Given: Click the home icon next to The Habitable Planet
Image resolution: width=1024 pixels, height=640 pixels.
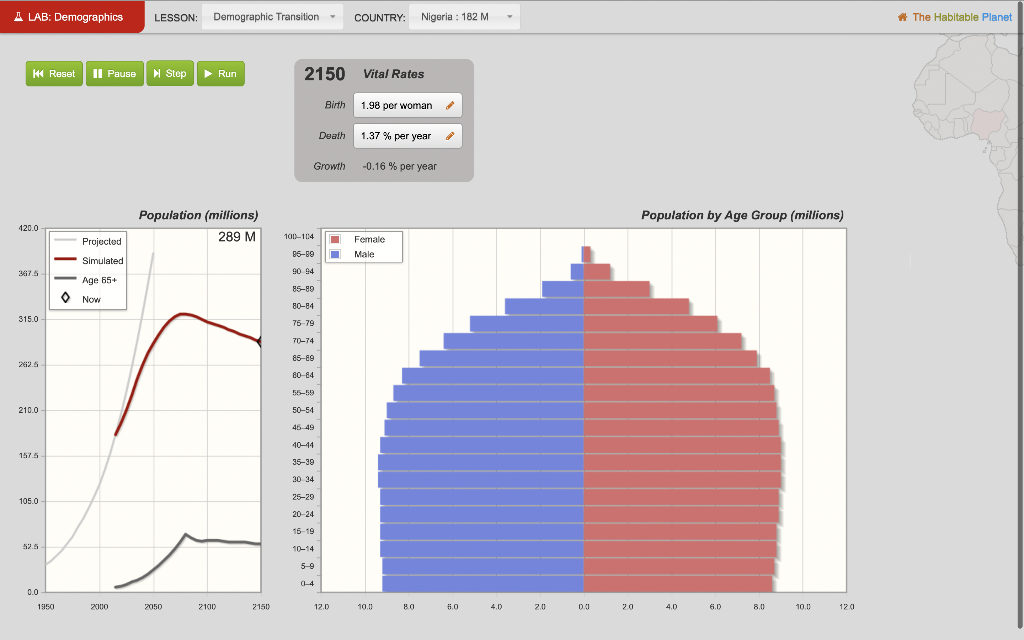Looking at the screenshot, I should tap(905, 17).
